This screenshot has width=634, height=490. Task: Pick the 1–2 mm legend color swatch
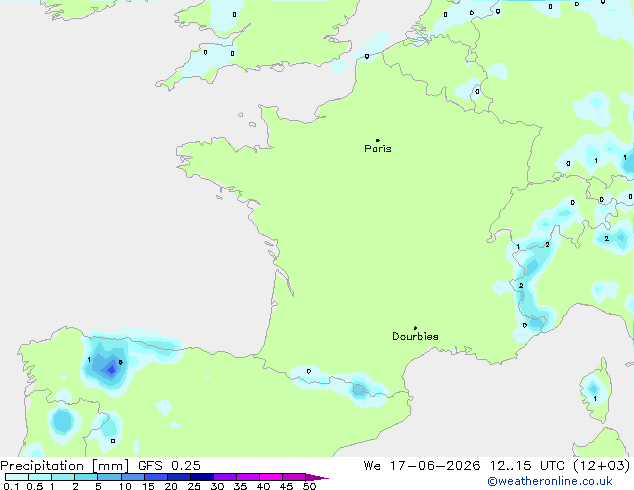coord(63,477)
